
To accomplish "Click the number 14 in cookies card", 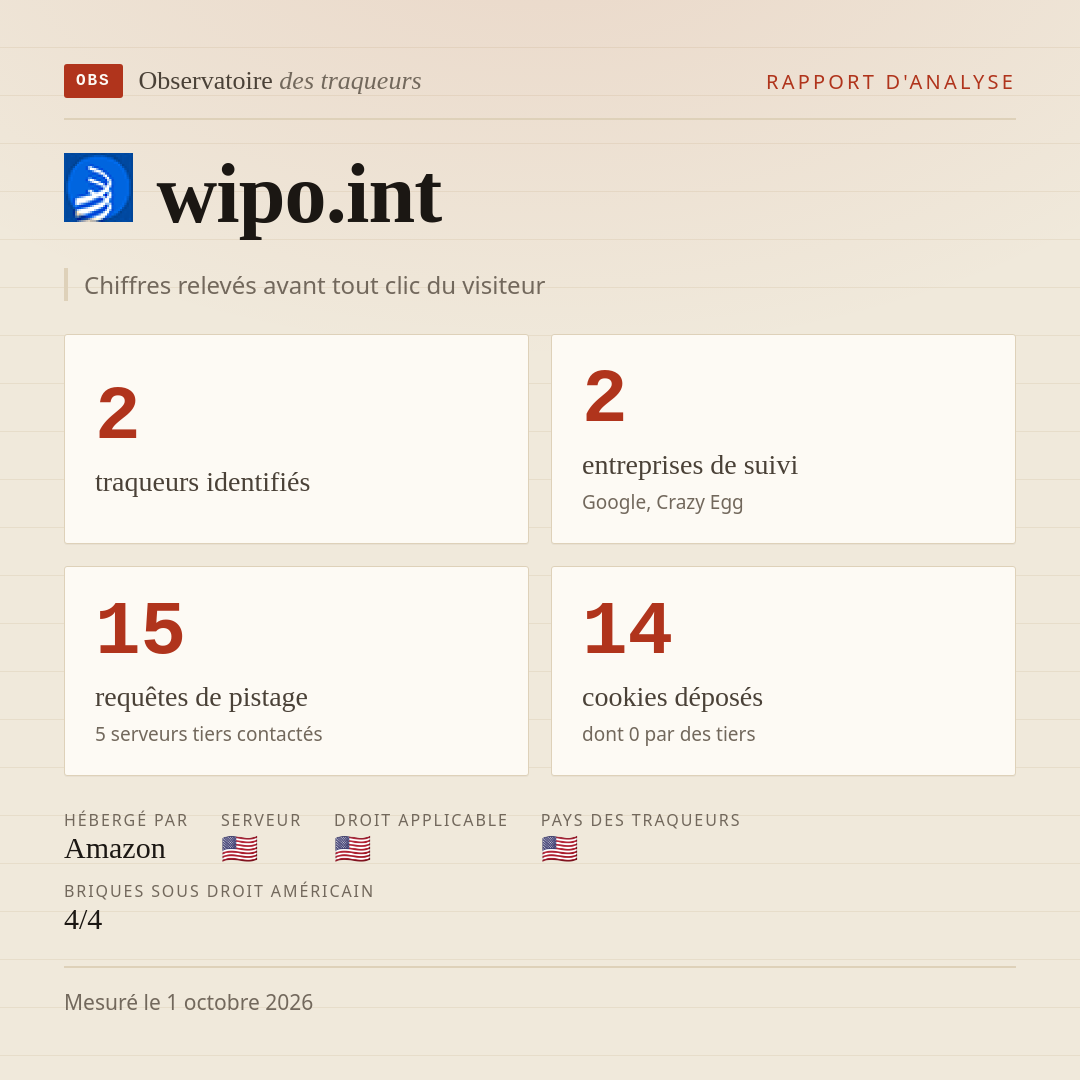I will pos(627,628).
